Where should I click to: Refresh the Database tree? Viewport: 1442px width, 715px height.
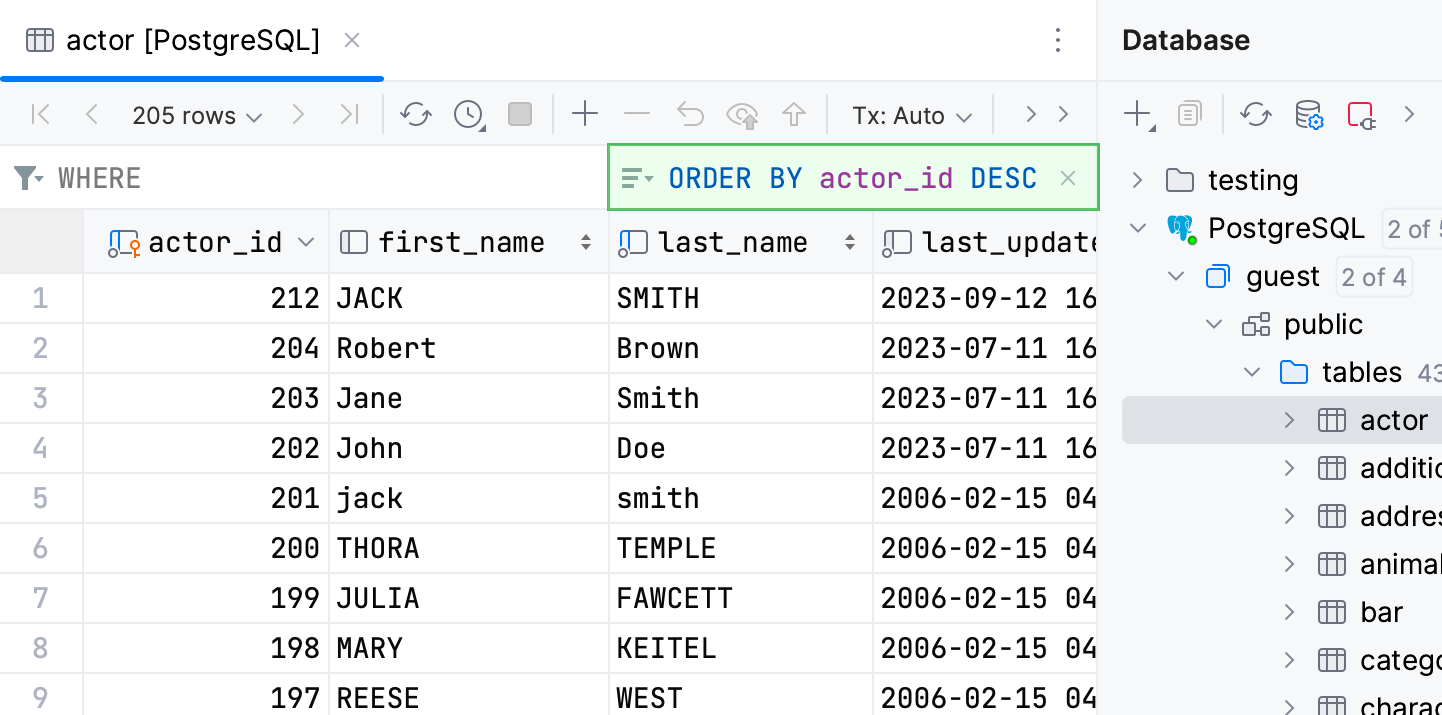click(1256, 114)
